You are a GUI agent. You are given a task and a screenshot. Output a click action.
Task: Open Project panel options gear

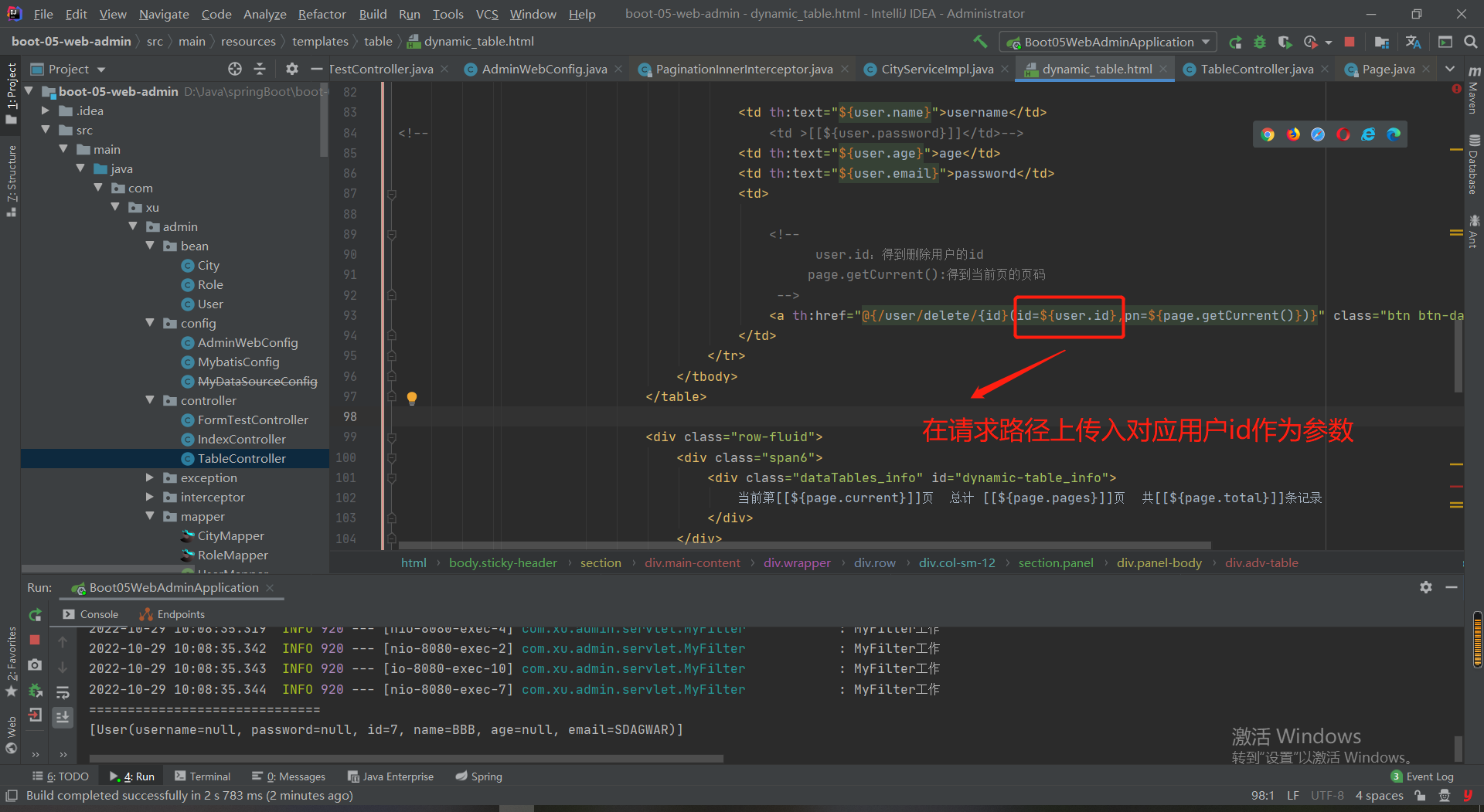point(291,69)
